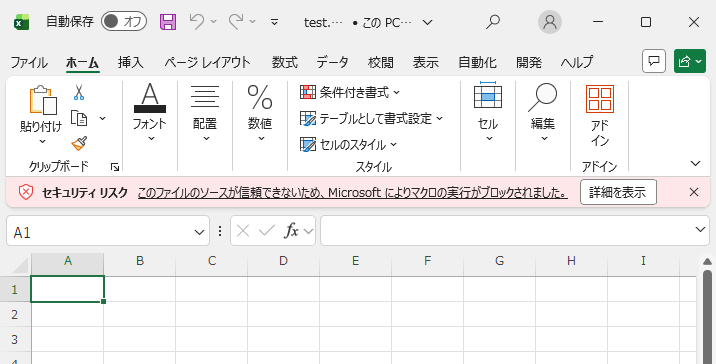Open the user account profile icon
Image resolution: width=716 pixels, height=364 pixels.
pos(550,22)
